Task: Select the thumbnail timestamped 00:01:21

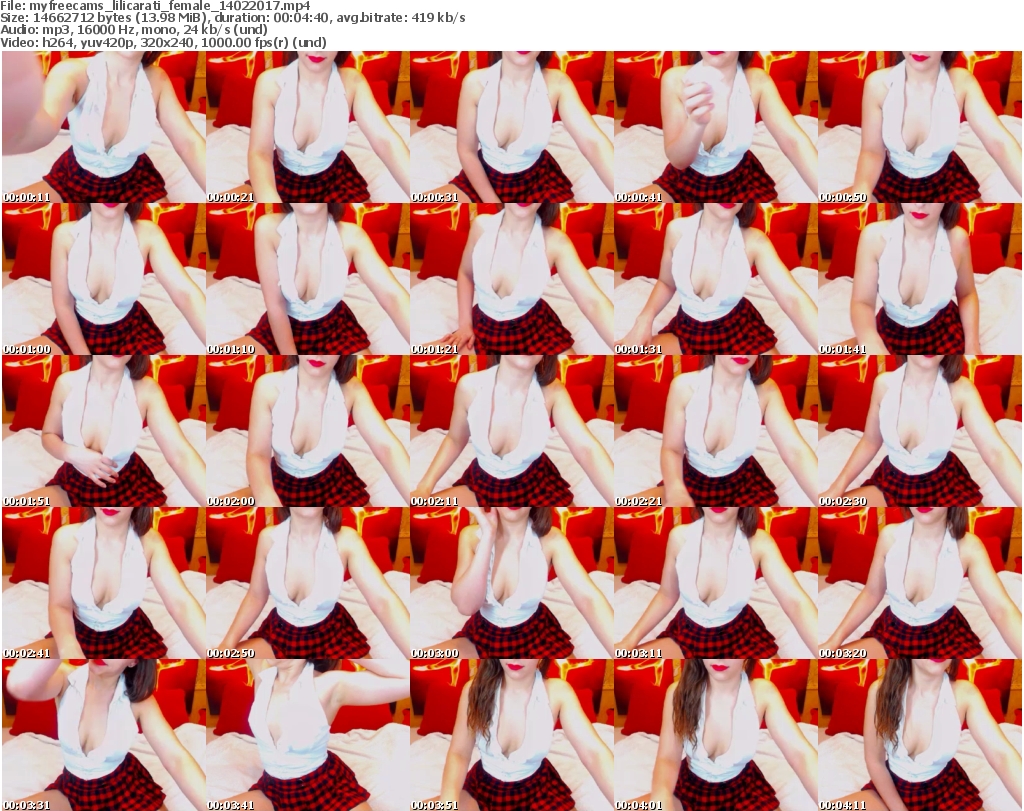Action: (x=512, y=279)
